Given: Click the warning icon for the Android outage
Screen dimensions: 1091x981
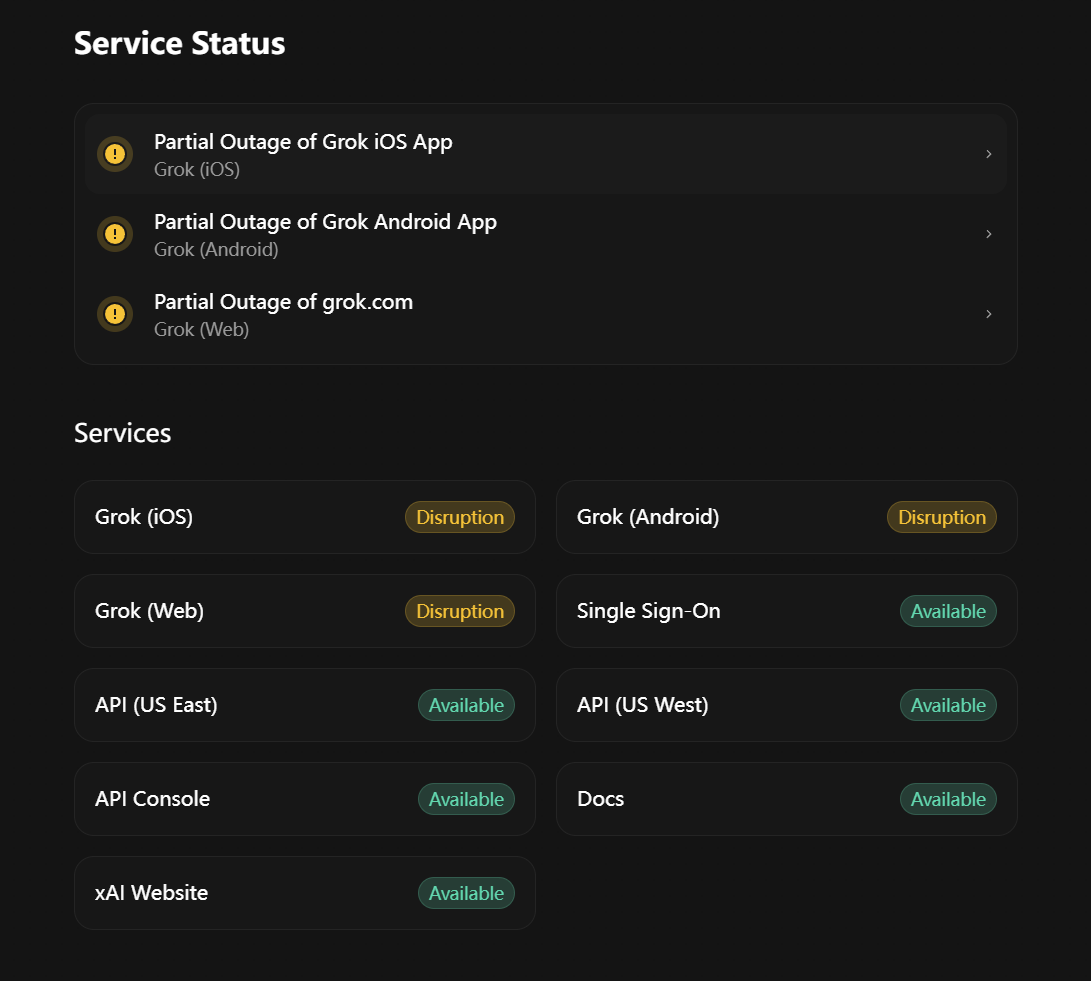Looking at the screenshot, I should coord(115,234).
